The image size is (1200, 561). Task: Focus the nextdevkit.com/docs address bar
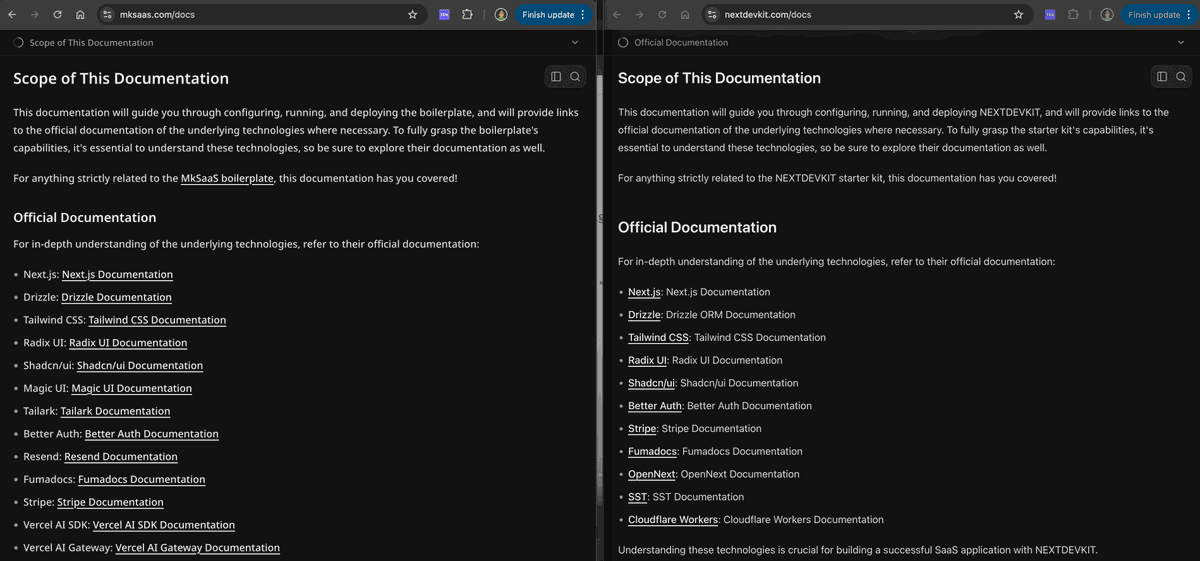point(865,15)
